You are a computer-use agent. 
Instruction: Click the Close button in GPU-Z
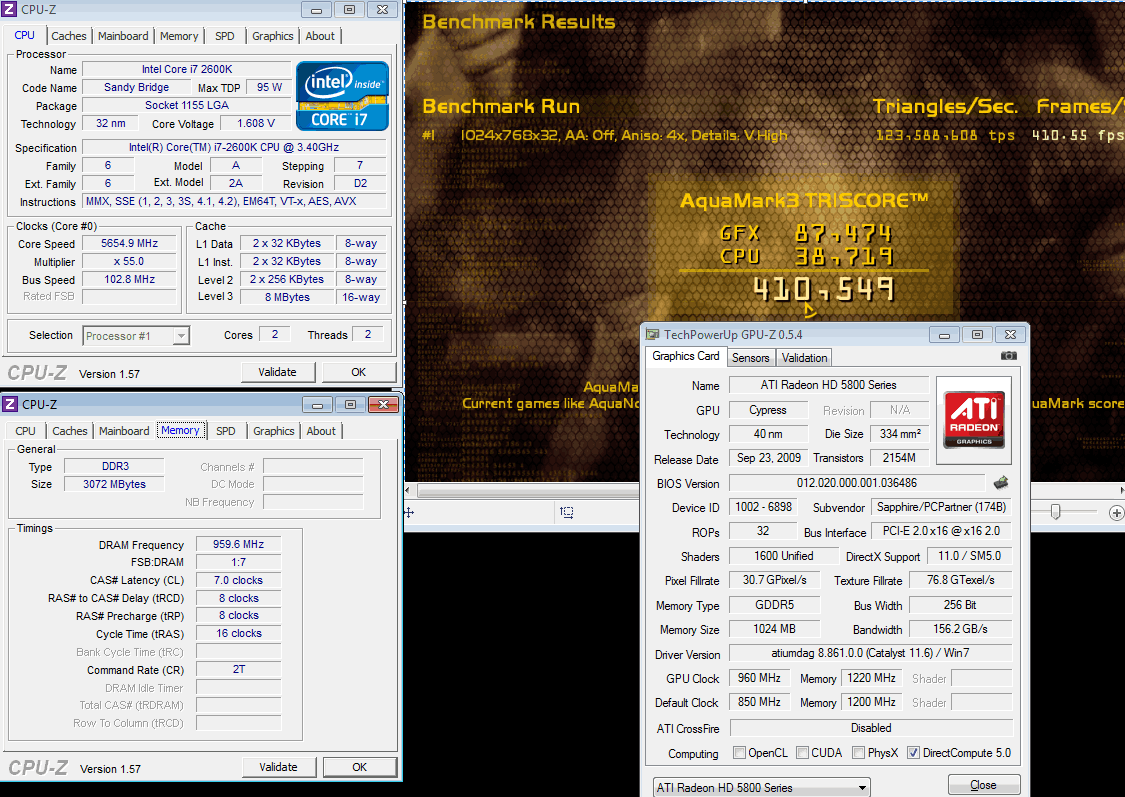[984, 785]
